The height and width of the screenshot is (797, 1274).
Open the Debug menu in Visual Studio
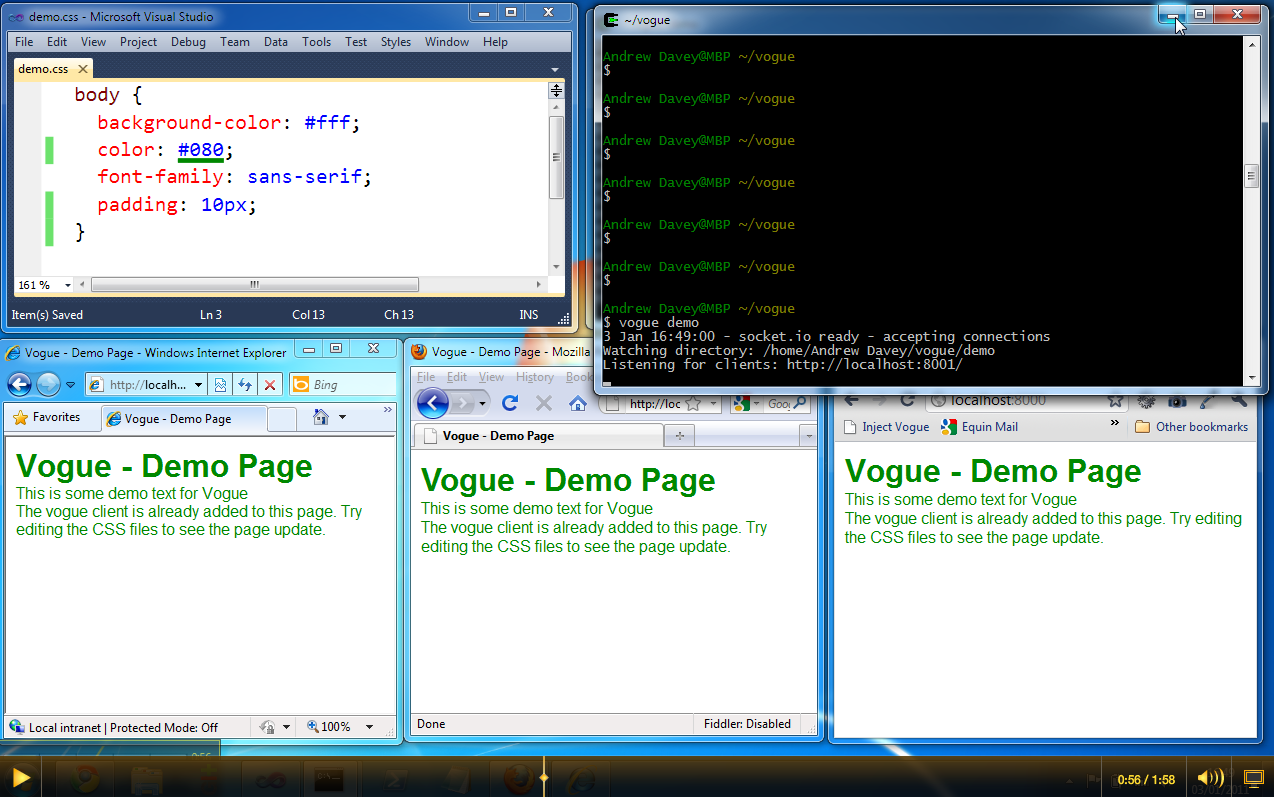point(188,42)
